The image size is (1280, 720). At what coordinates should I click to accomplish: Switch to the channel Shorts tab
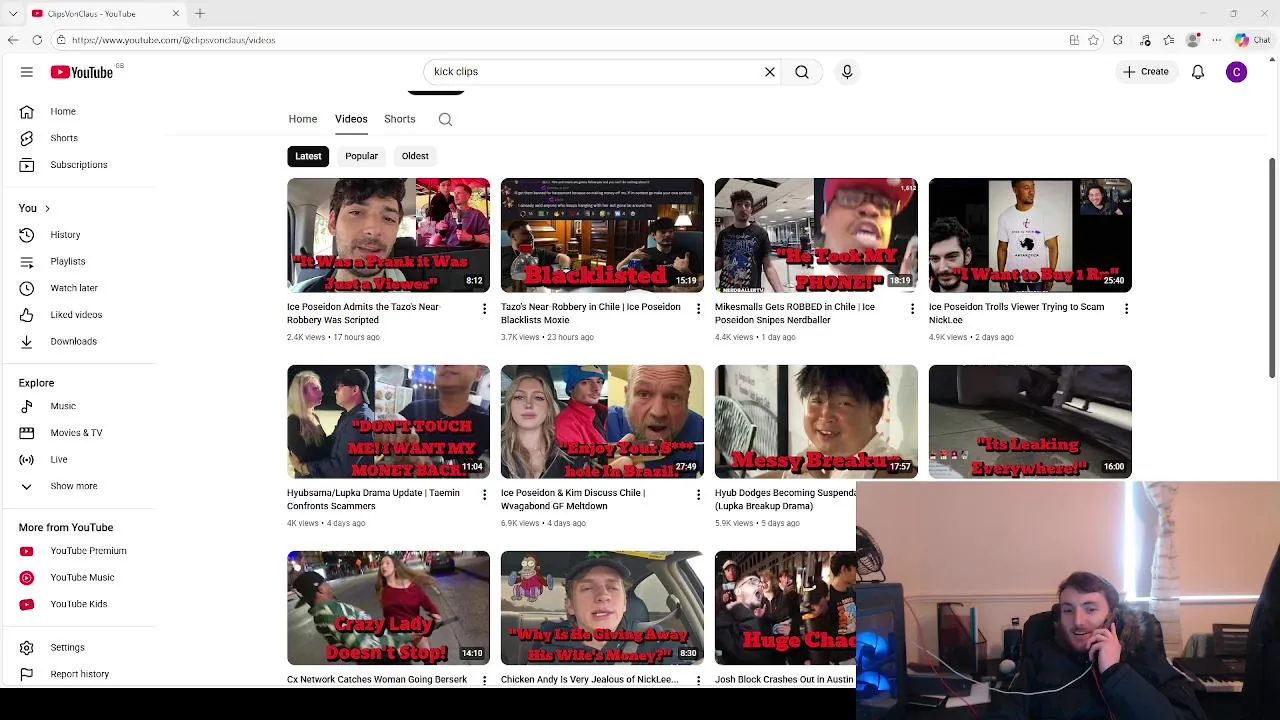(x=400, y=119)
